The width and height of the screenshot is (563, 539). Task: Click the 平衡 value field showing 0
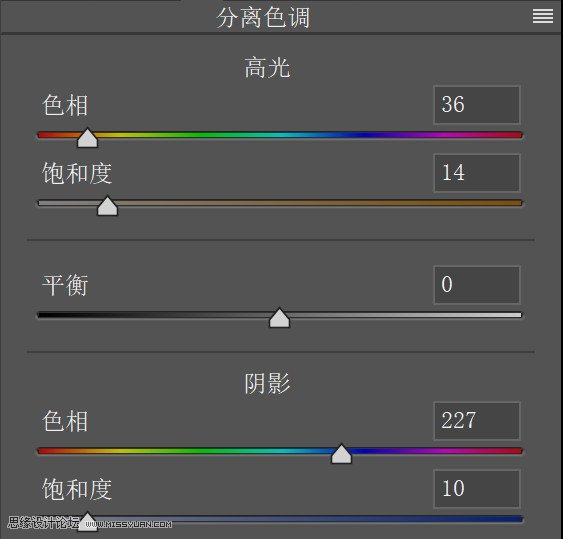click(x=477, y=285)
